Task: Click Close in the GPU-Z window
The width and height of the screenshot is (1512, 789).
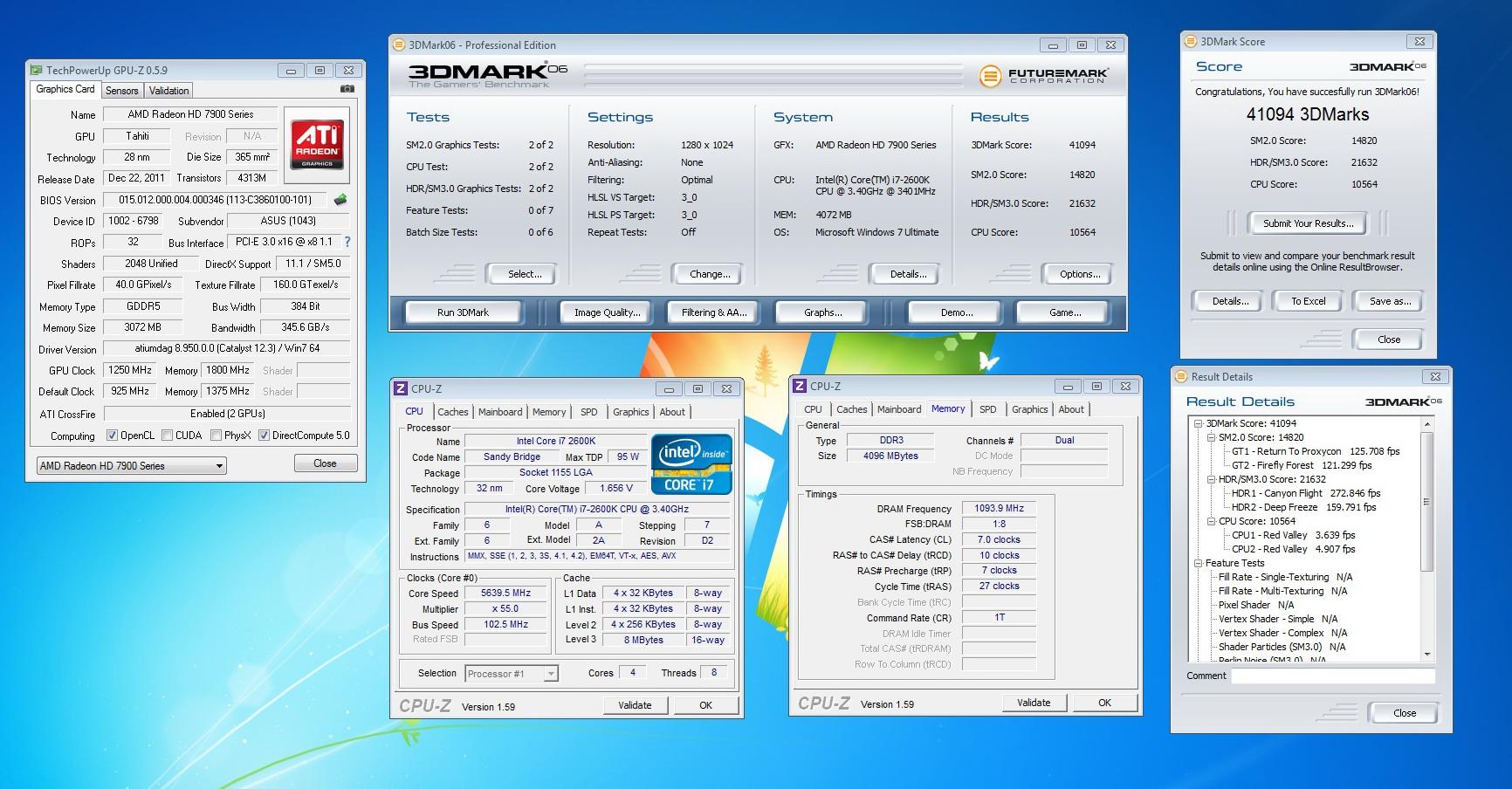Action: (325, 463)
